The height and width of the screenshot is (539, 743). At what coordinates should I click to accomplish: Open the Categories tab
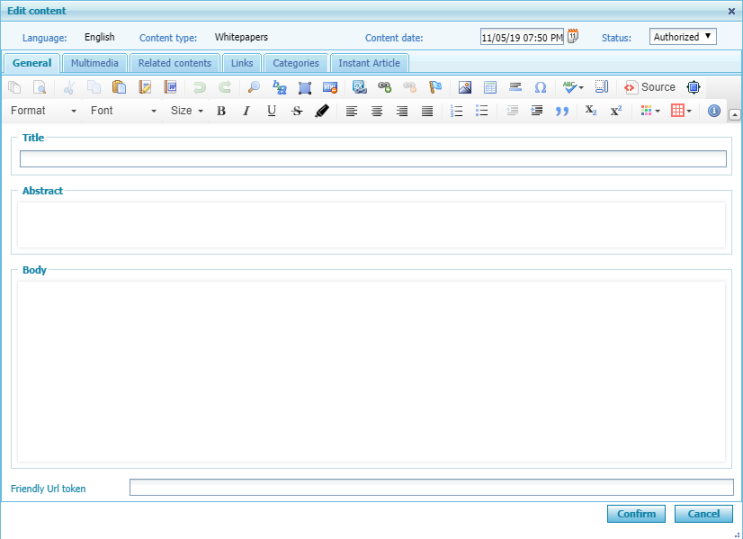click(296, 63)
